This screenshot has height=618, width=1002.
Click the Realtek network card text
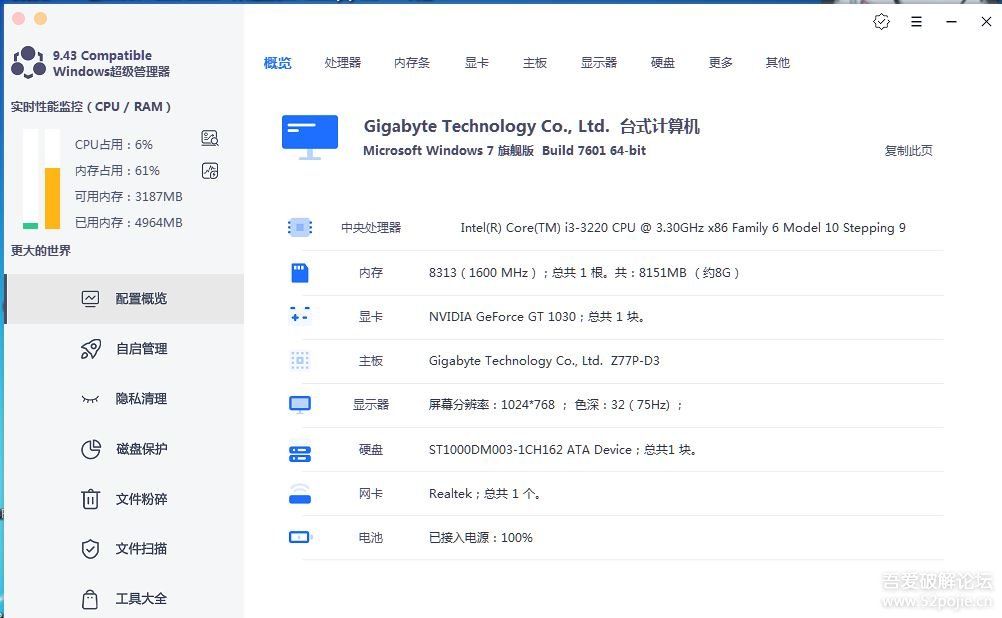(x=484, y=494)
